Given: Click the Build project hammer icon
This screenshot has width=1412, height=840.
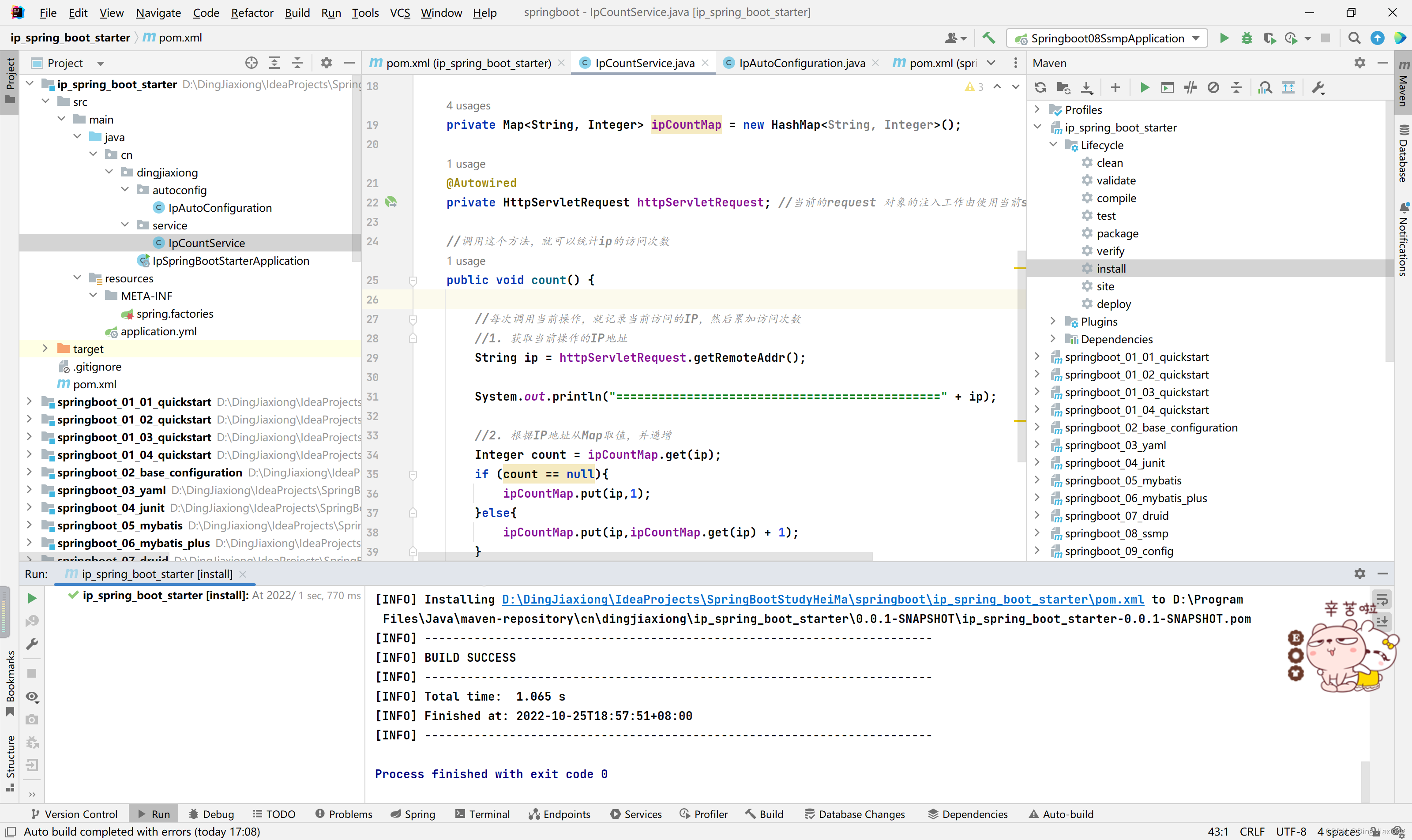Looking at the screenshot, I should (x=988, y=38).
